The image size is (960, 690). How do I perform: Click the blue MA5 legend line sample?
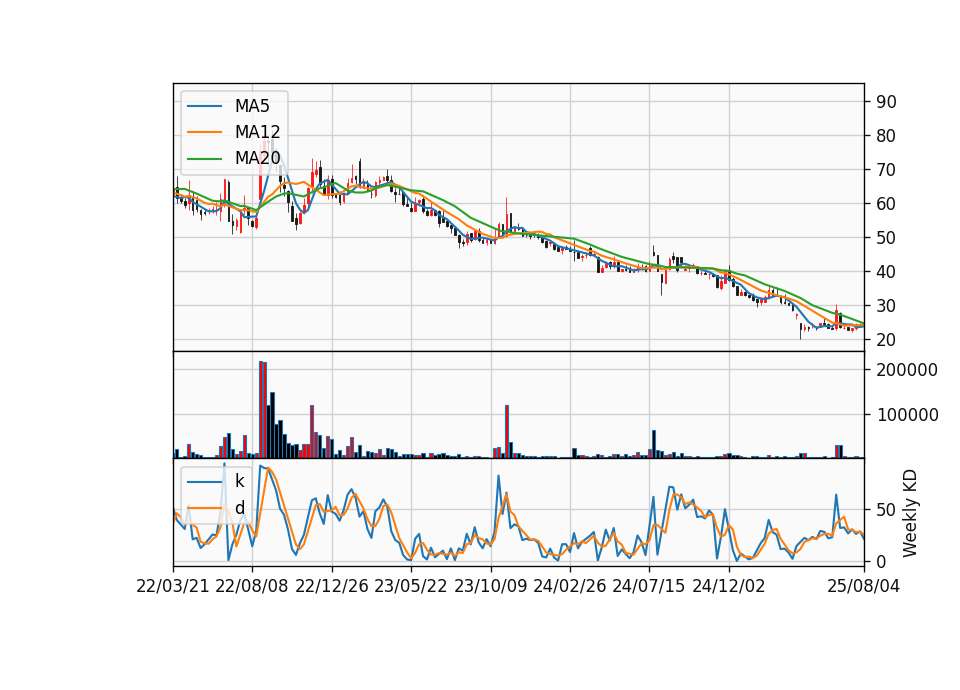pos(204,107)
